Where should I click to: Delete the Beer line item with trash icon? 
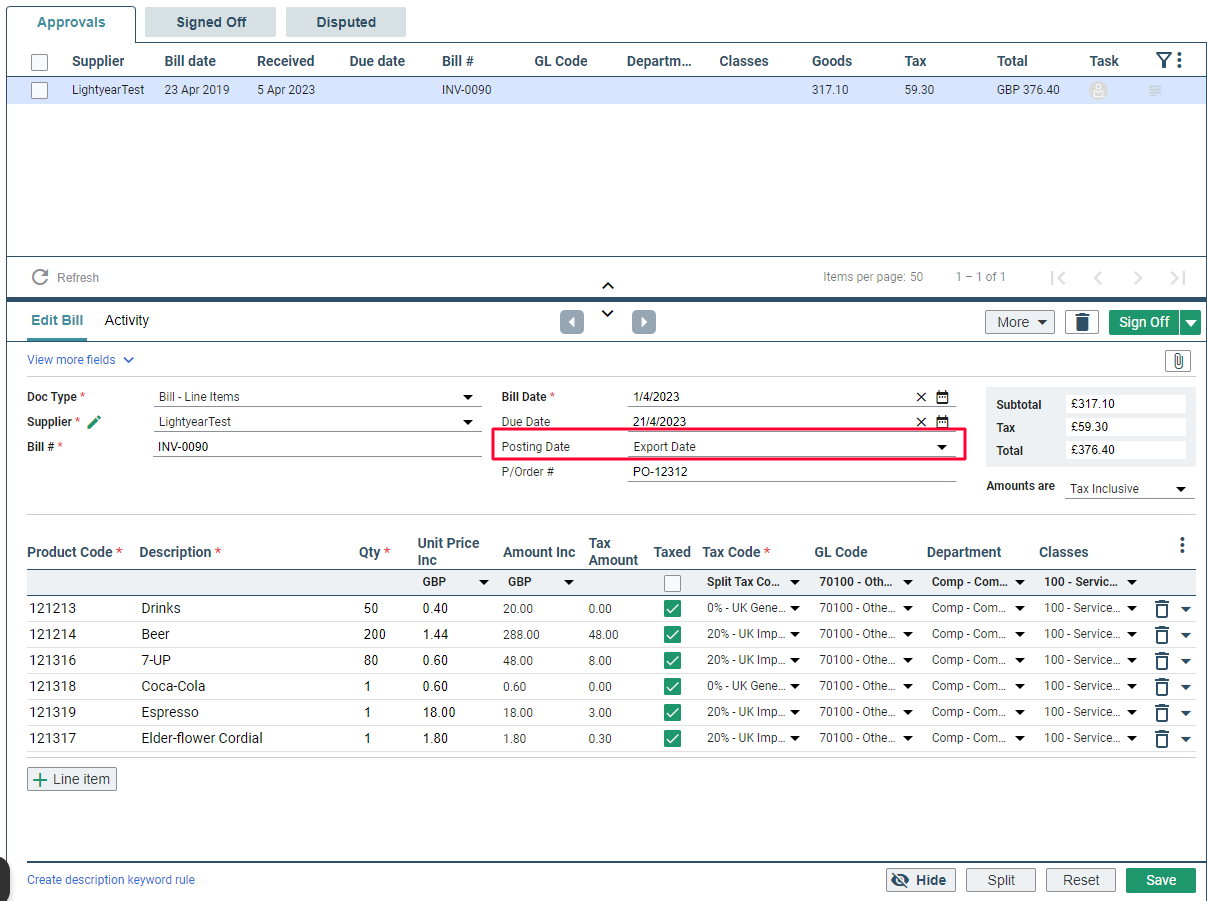pos(1161,633)
